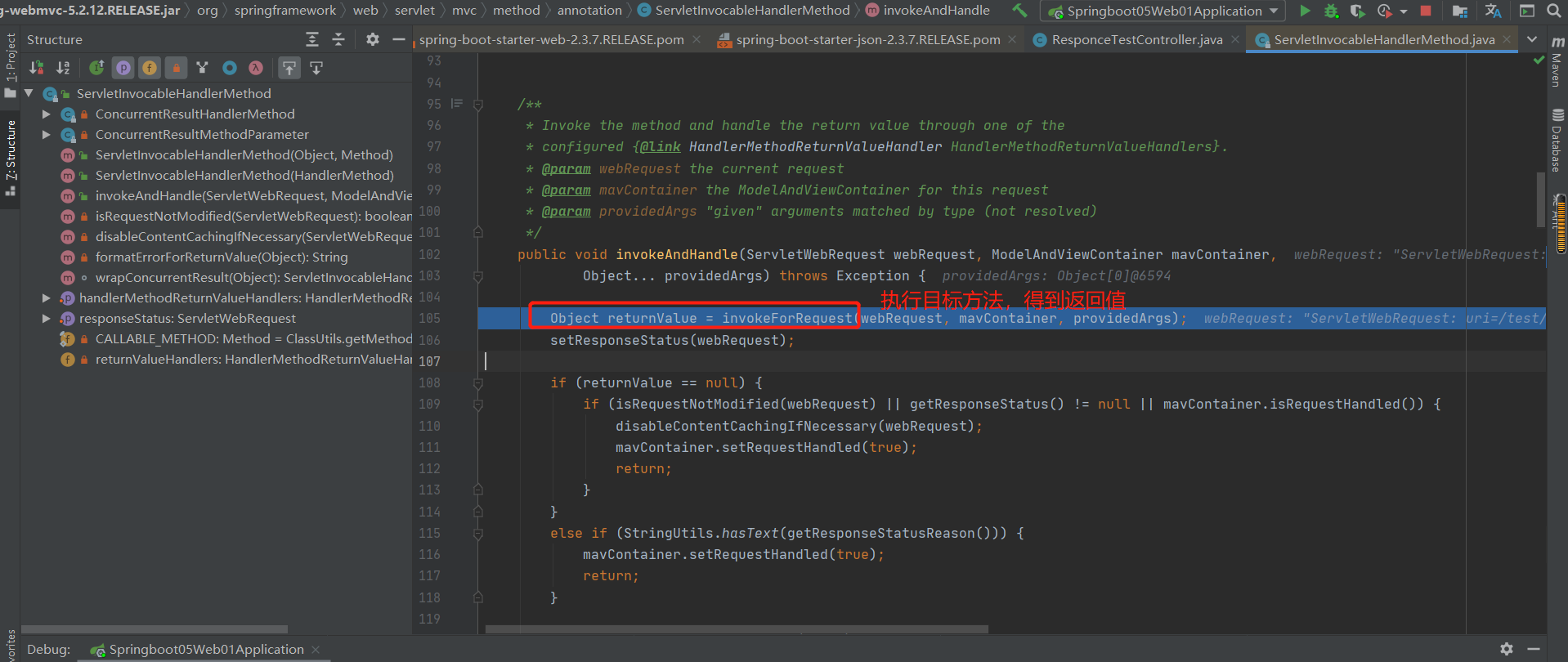Show hidden editor tabs chevron

point(1532,39)
